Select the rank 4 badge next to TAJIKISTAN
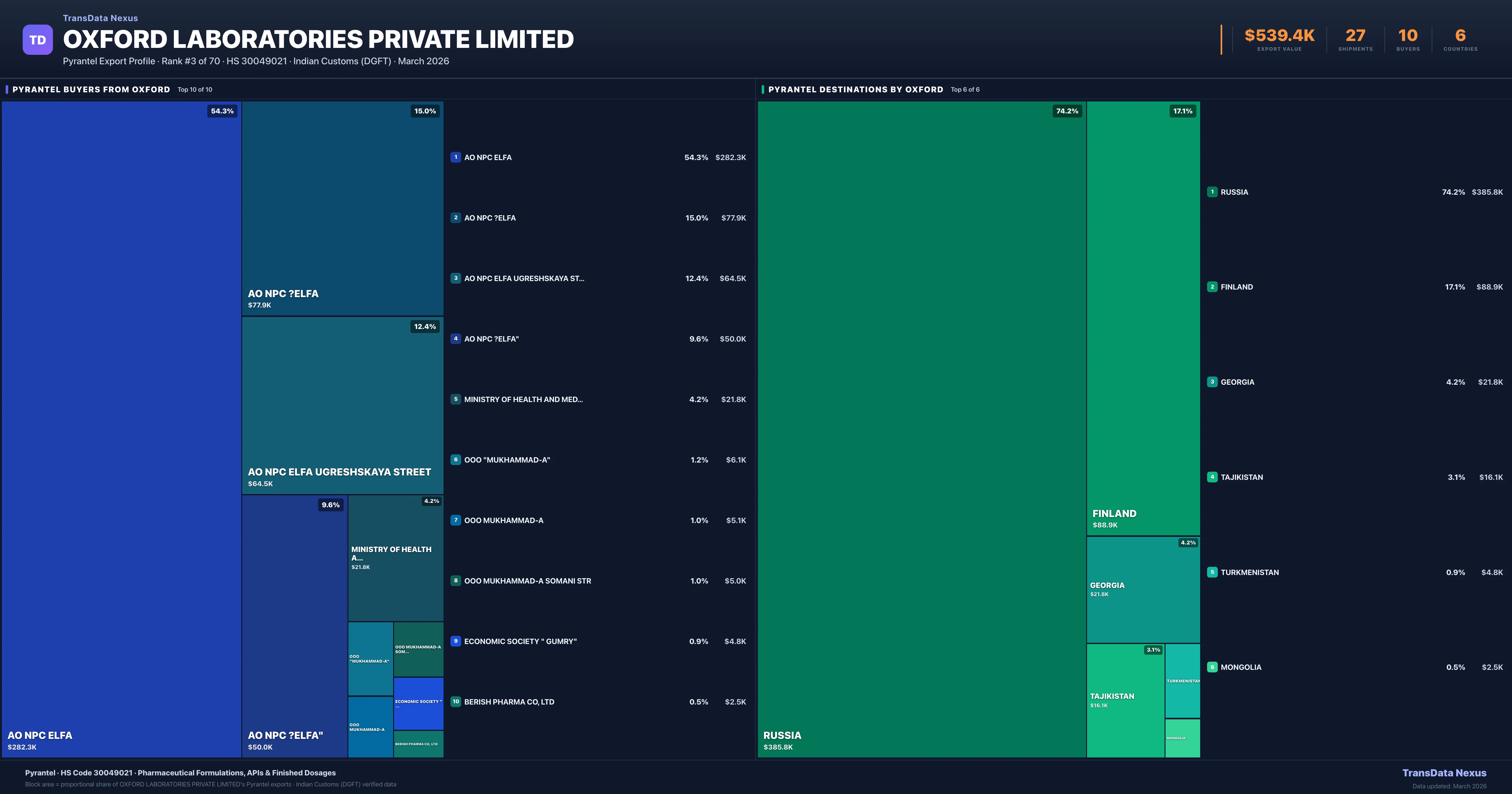 coord(1213,477)
